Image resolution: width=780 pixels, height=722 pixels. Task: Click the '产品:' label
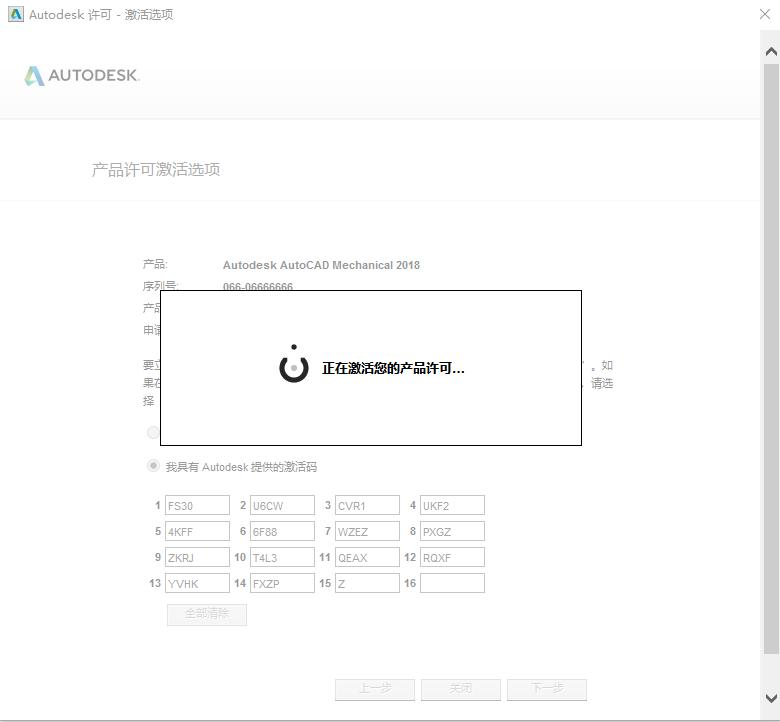155,264
